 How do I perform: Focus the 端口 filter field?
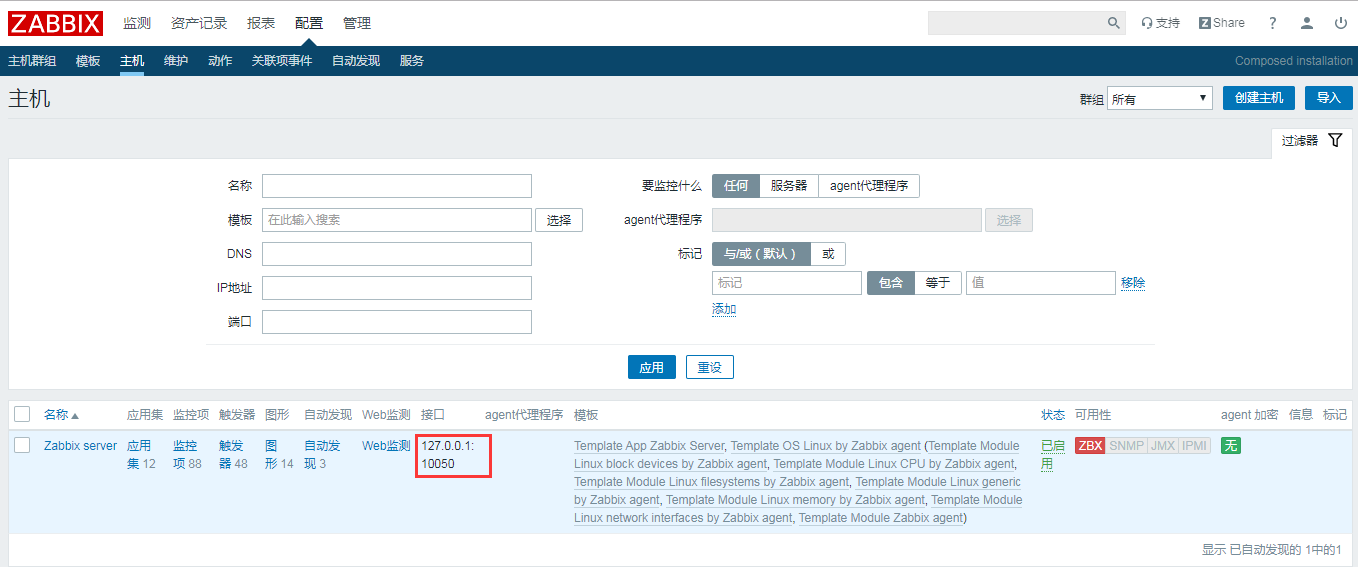click(x=397, y=322)
